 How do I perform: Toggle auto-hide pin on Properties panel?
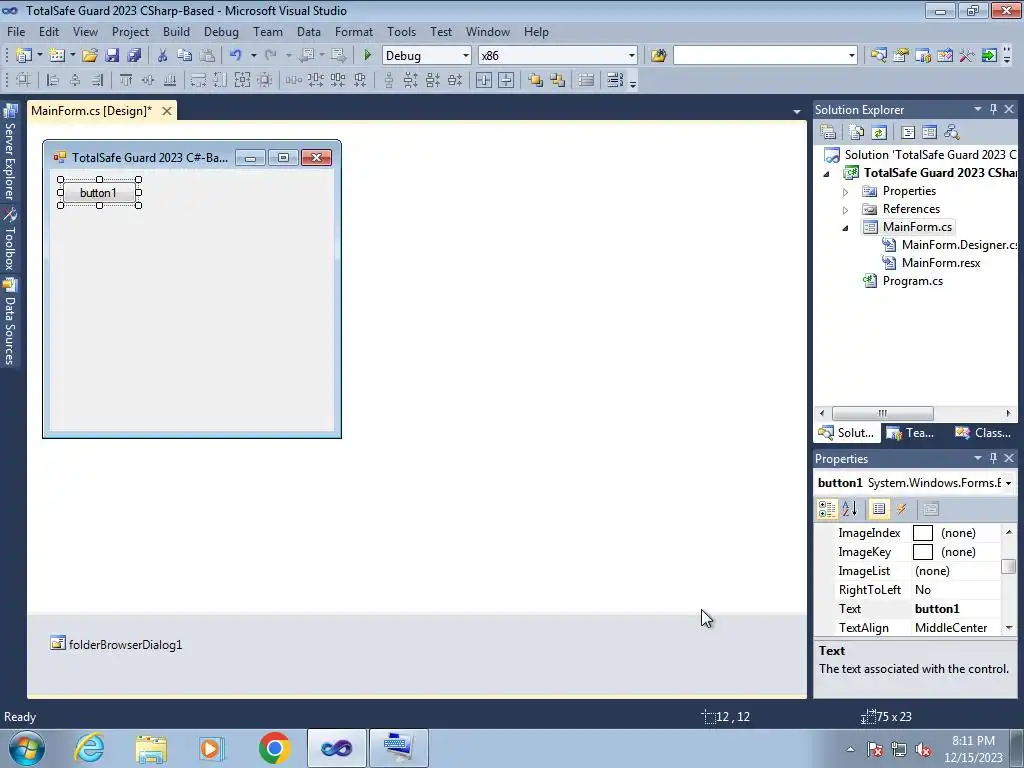pyautogui.click(x=993, y=458)
